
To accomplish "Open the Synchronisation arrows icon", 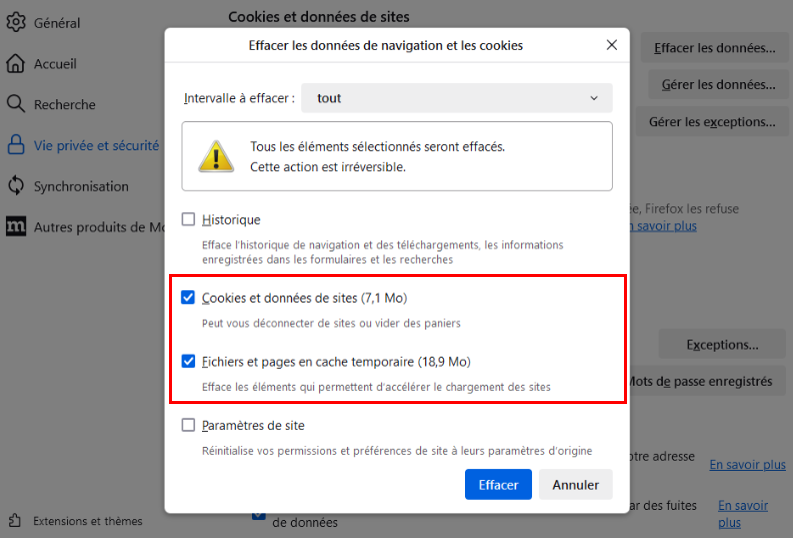I will (16, 186).
